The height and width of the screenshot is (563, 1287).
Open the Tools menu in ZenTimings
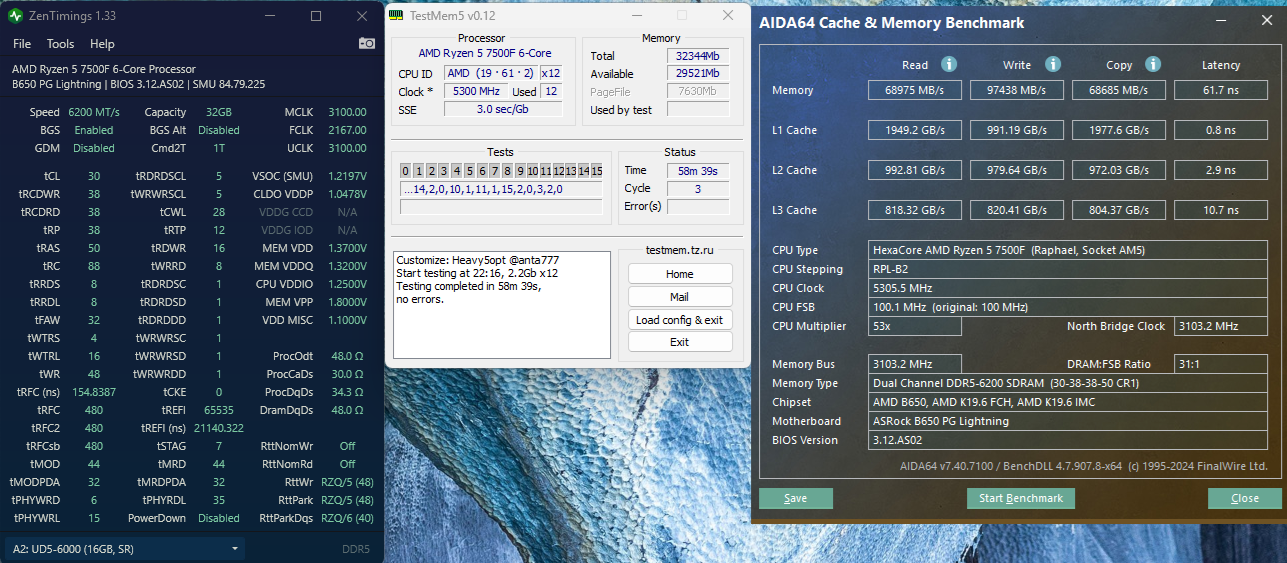(x=61, y=44)
